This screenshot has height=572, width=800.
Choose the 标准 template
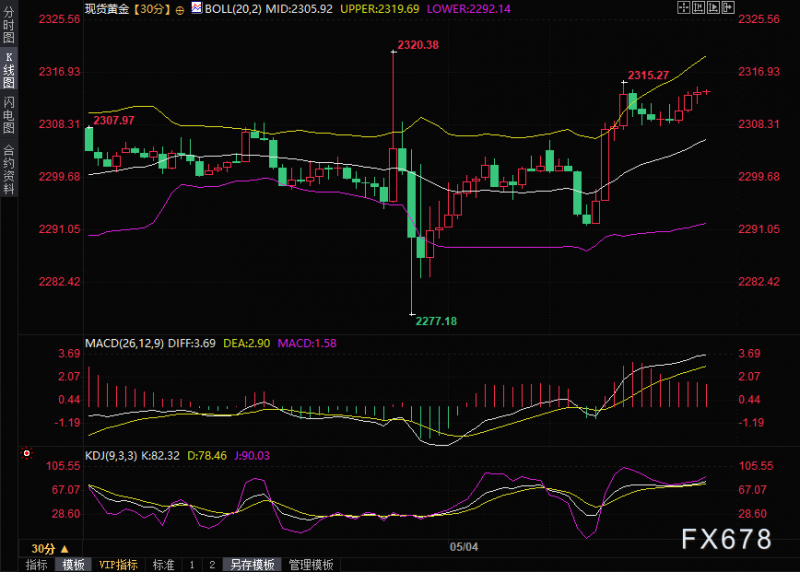coord(163,565)
